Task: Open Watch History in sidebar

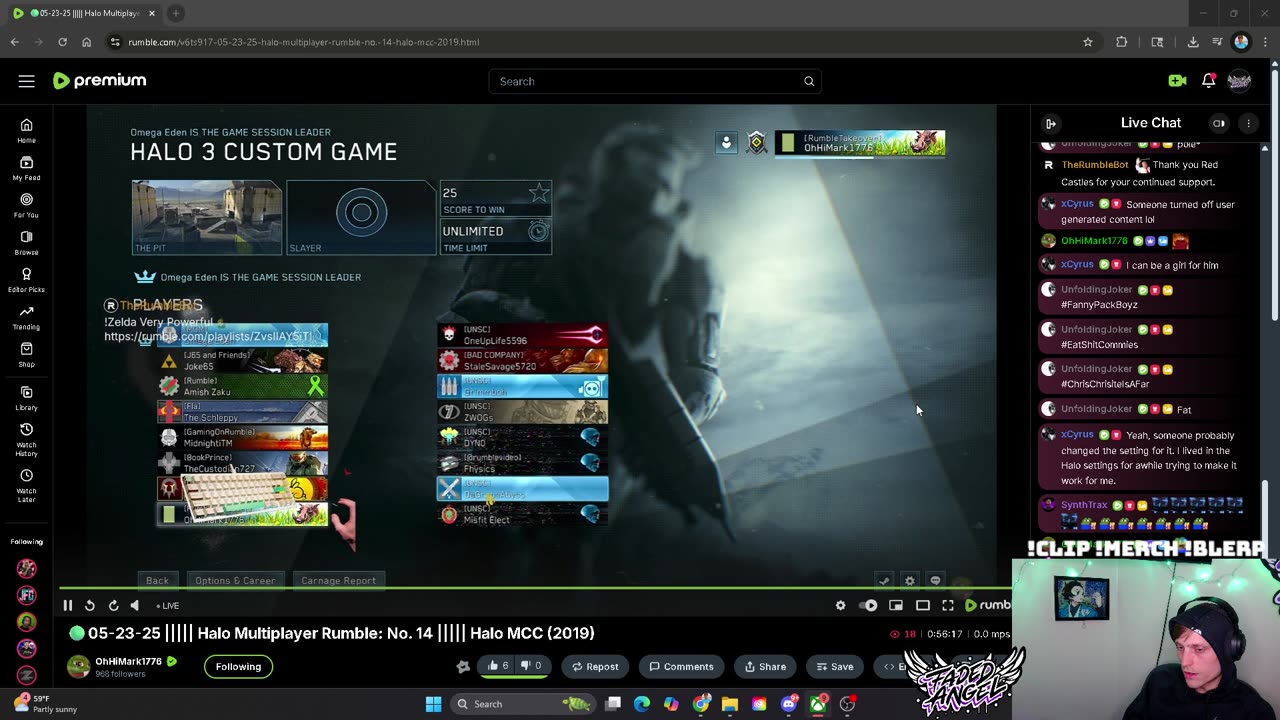Action: coord(26,440)
